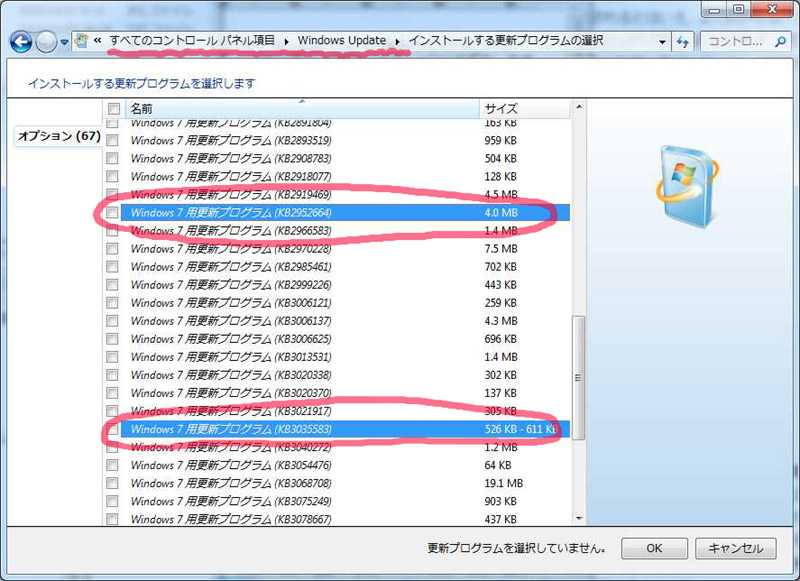This screenshot has height=581, width=800.
Task: Click the Back navigation arrow button
Action: pyautogui.click(x=20, y=42)
